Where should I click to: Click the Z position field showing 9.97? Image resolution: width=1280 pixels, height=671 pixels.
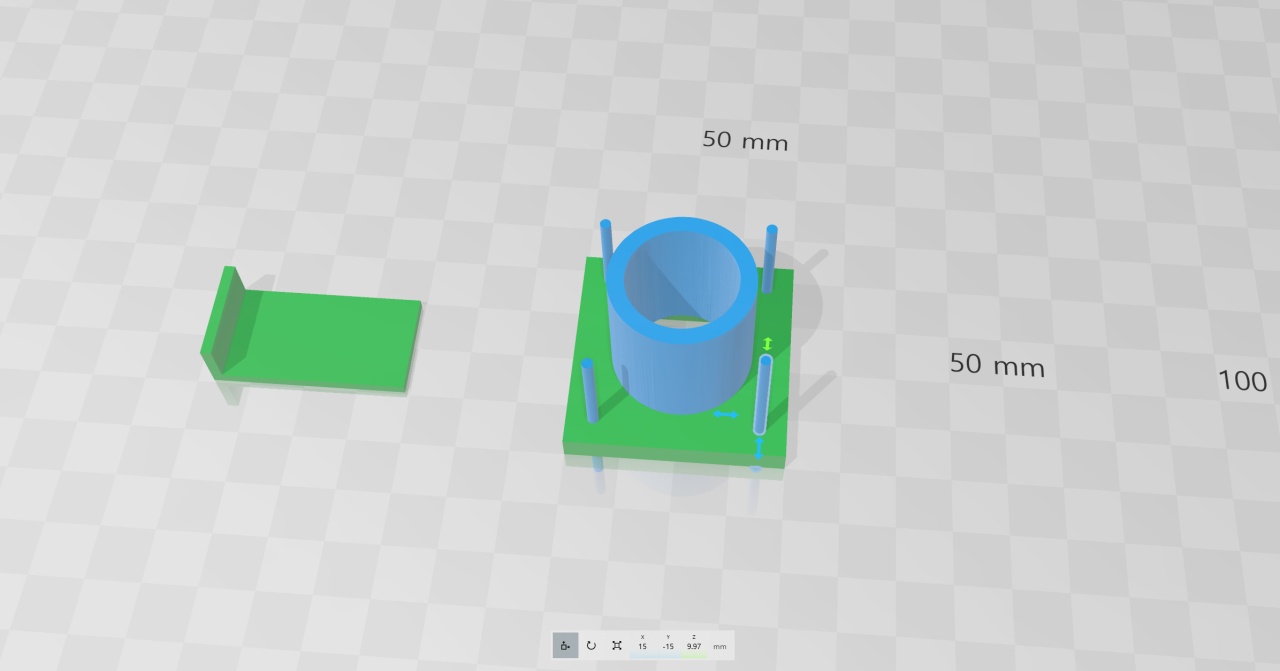pos(694,647)
